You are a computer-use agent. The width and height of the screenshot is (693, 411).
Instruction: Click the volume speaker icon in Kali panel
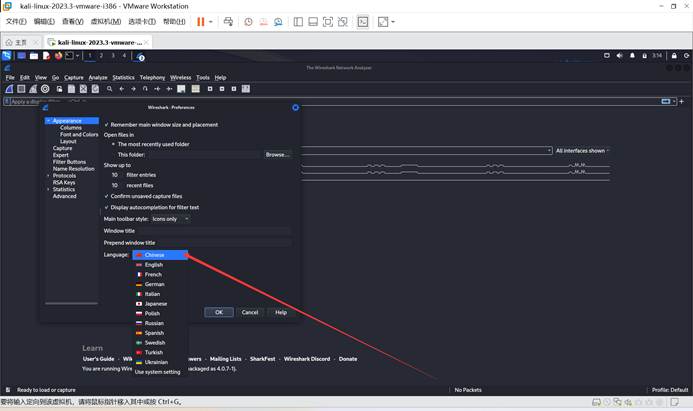620,56
